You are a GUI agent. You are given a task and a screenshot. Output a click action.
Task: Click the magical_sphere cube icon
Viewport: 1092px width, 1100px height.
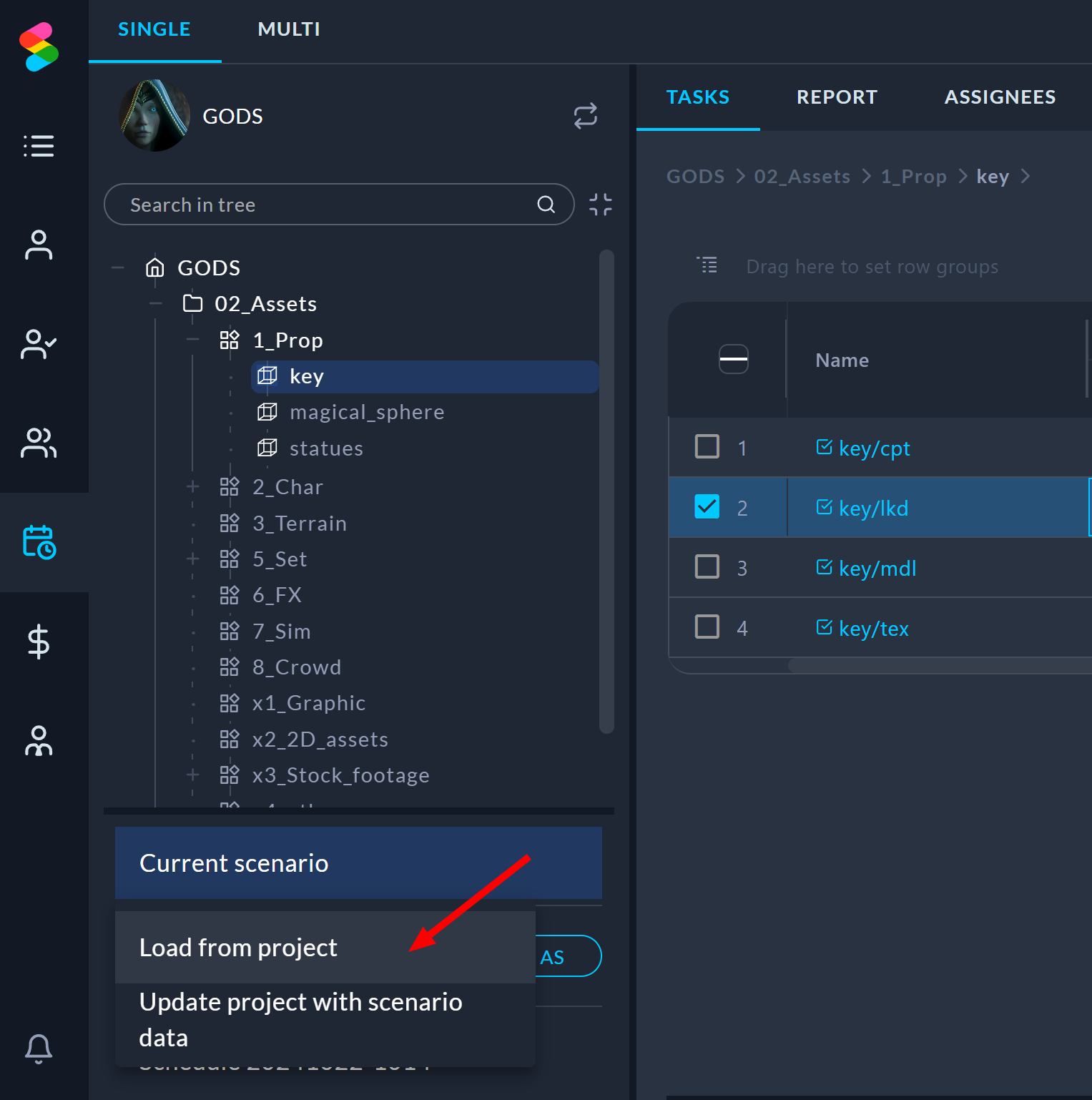point(267,412)
